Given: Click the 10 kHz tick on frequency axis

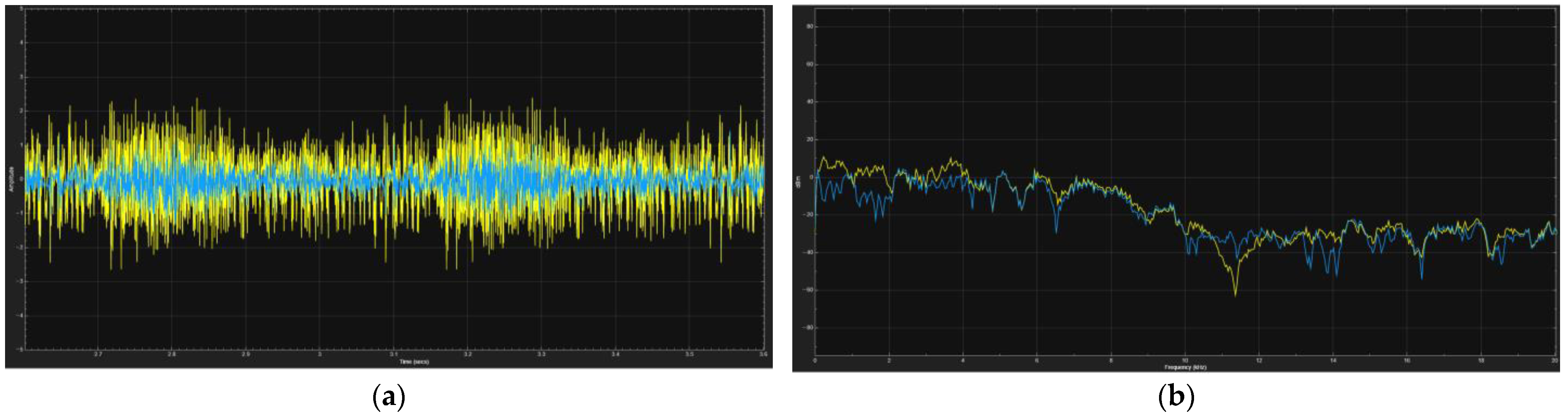Looking at the screenshot, I should 1185,360.
